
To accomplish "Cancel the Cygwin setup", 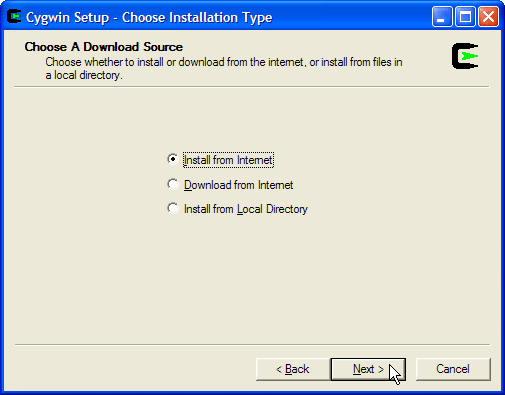I will (x=453, y=369).
